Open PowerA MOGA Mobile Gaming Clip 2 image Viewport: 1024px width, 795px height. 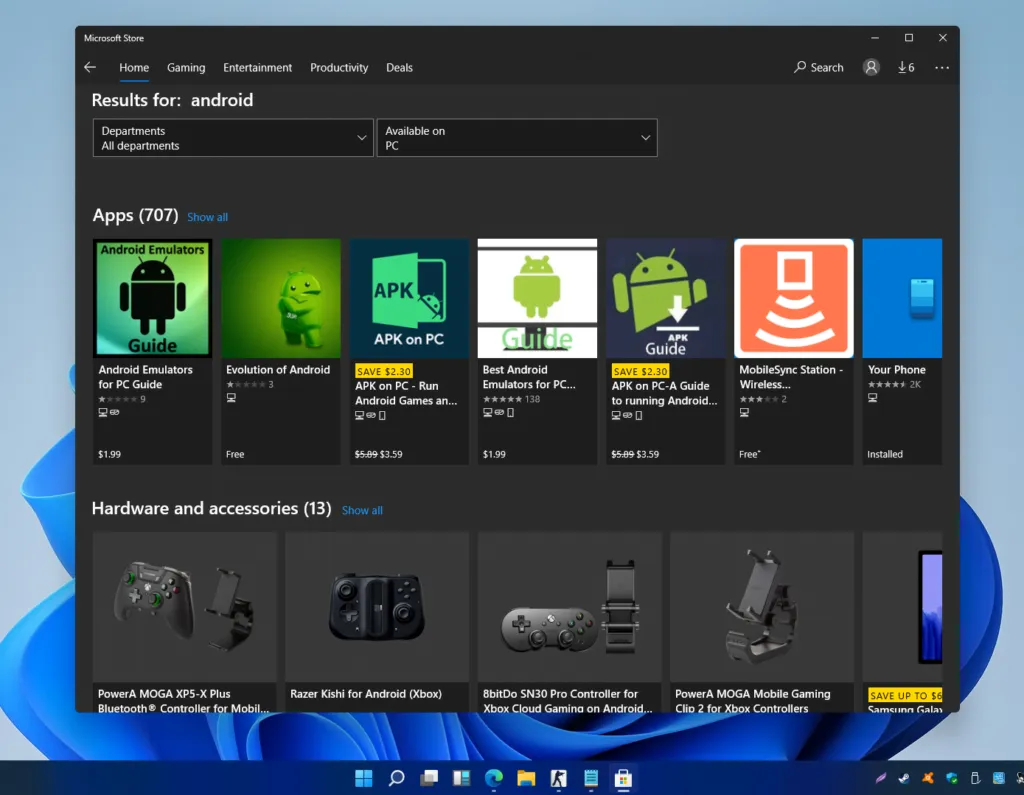point(762,607)
